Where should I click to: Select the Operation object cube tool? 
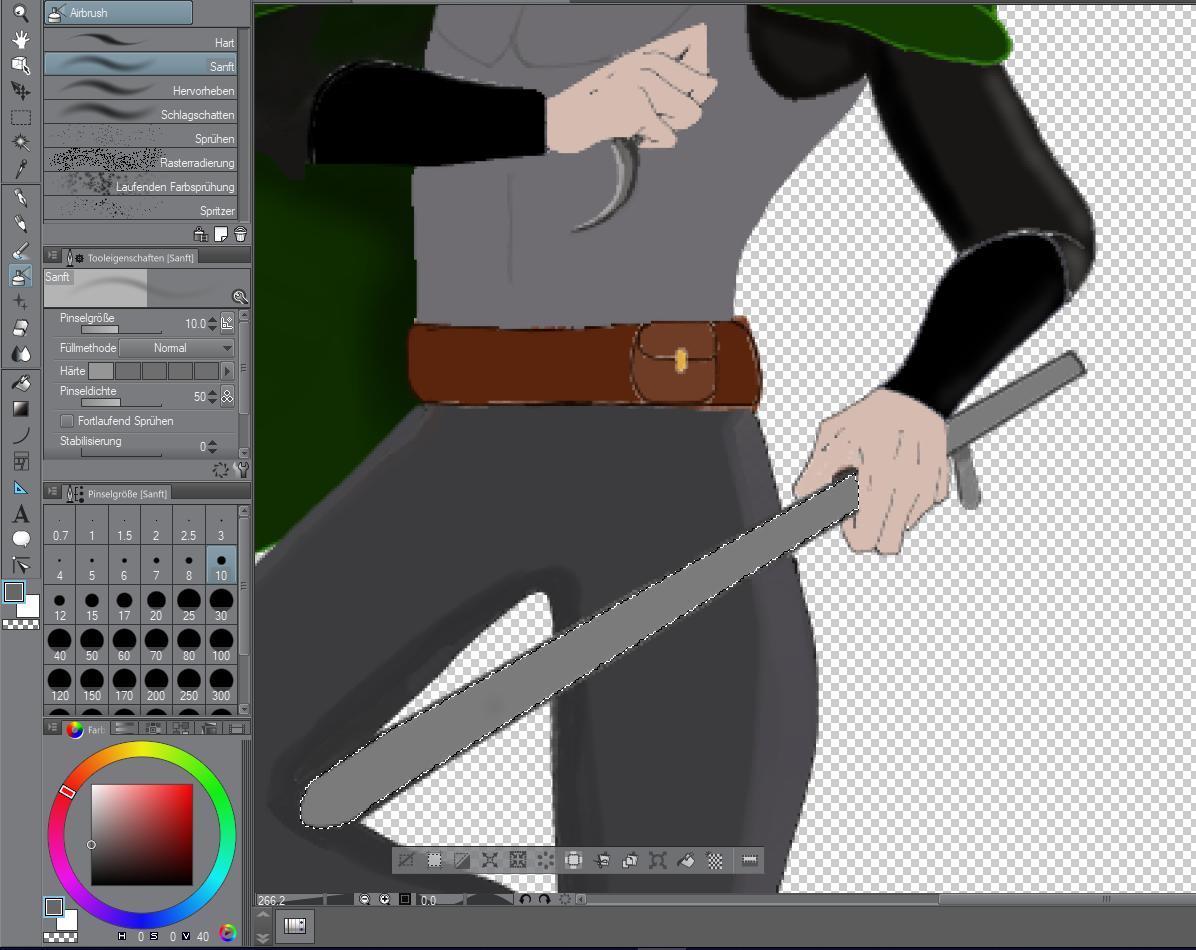click(x=21, y=66)
